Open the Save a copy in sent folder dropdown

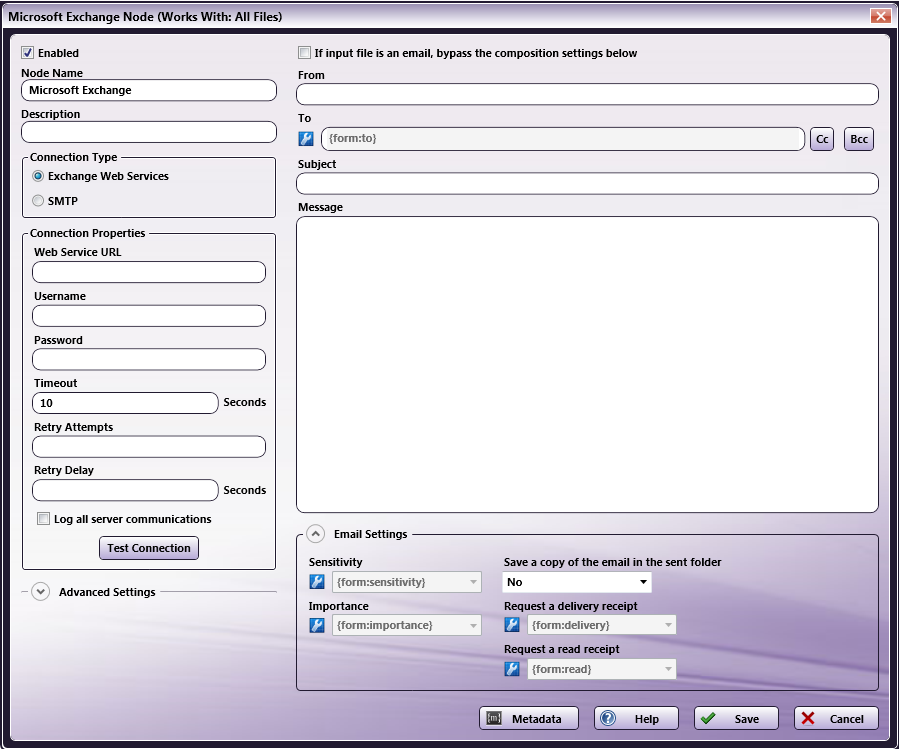point(577,582)
